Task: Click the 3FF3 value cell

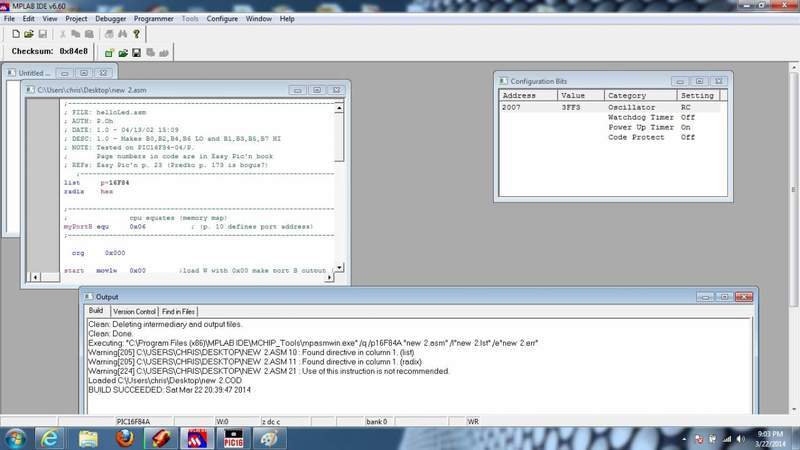Action: click(x=571, y=108)
